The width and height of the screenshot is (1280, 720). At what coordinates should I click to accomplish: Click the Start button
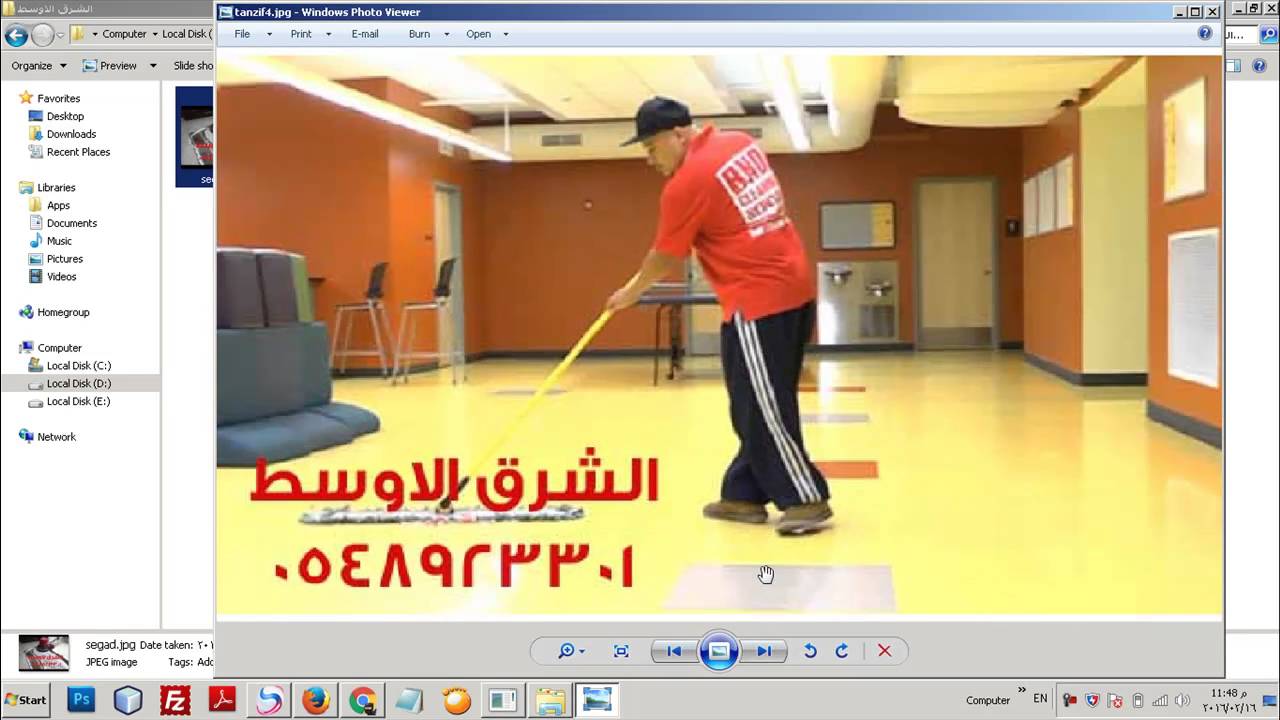(26, 700)
